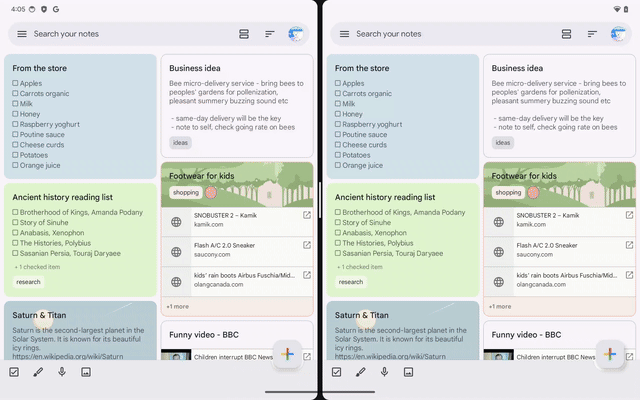
Task: Tick Story of Sinuhe in left pane
Action: pos(16,223)
